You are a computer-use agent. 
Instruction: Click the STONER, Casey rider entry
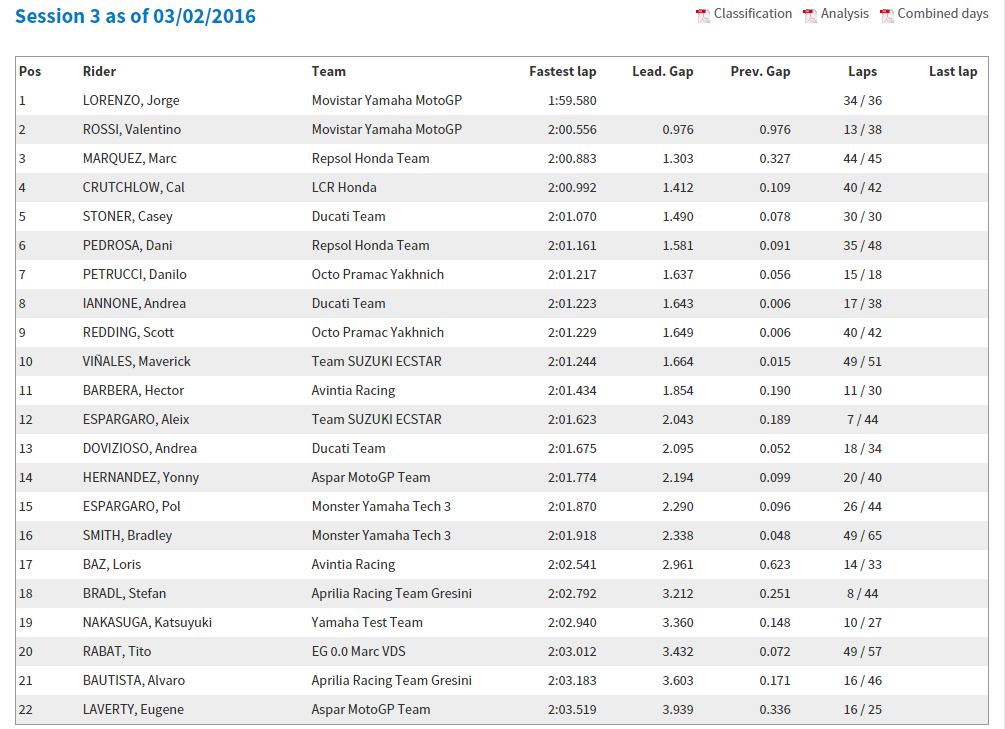coord(124,216)
